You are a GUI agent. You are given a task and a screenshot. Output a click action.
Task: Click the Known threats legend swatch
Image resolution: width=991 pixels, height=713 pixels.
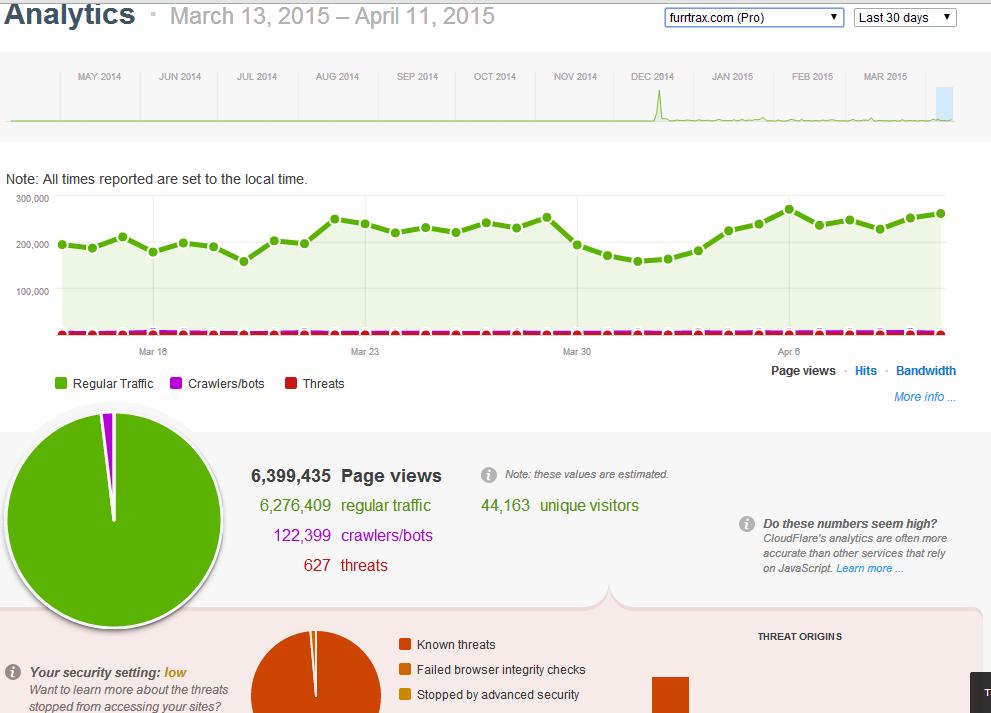click(x=405, y=645)
